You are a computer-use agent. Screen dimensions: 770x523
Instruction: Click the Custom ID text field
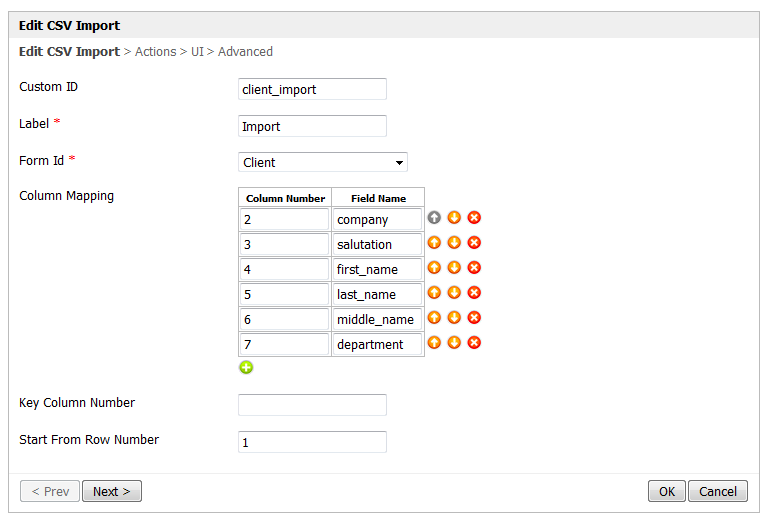[x=312, y=89]
